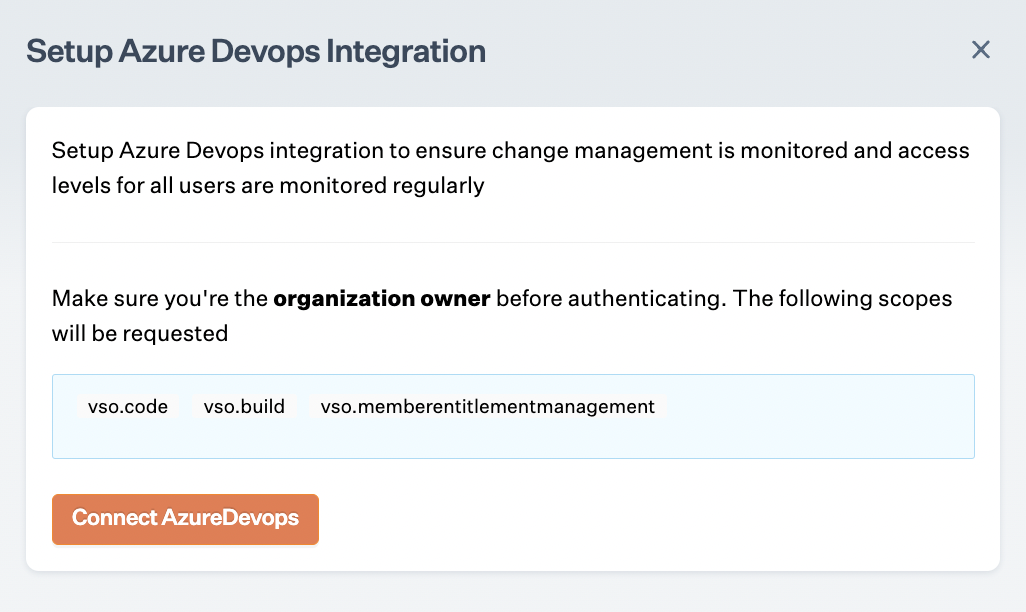The image size is (1026, 612).
Task: Select the vso.memberentitlementmanagement scope tag
Action: pyautogui.click(x=487, y=406)
